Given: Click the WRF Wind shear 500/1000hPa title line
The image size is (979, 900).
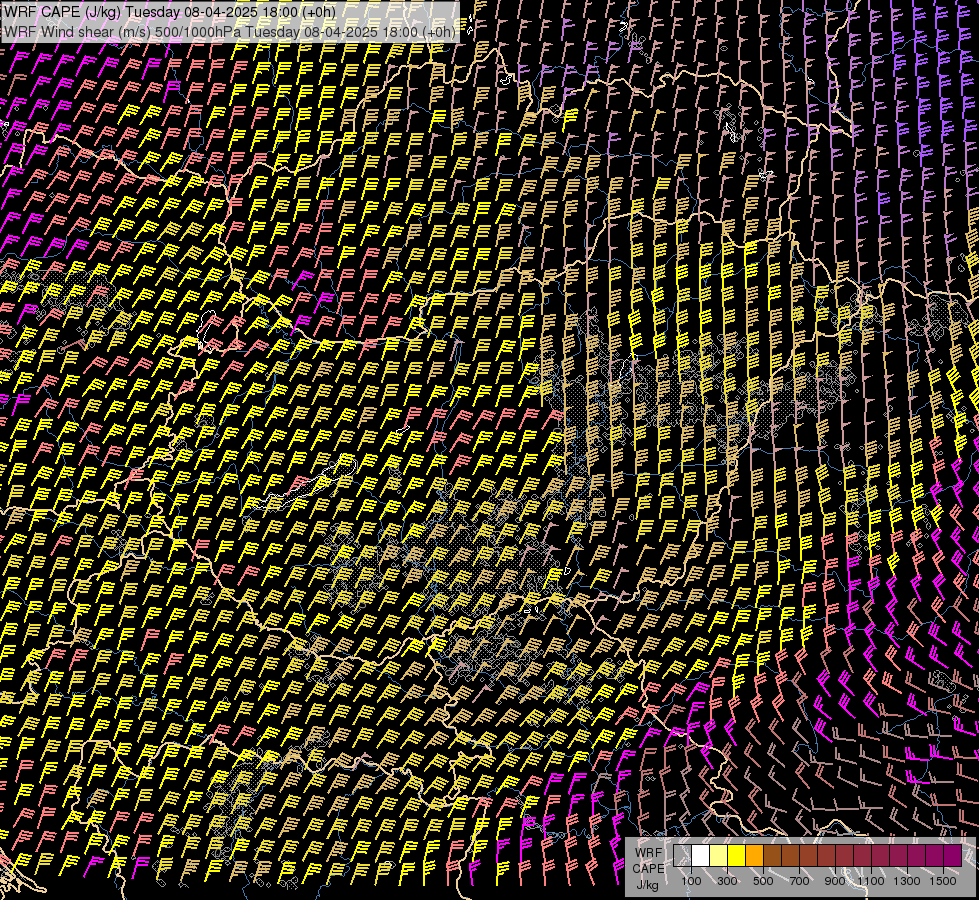Looking at the screenshot, I should [229, 32].
